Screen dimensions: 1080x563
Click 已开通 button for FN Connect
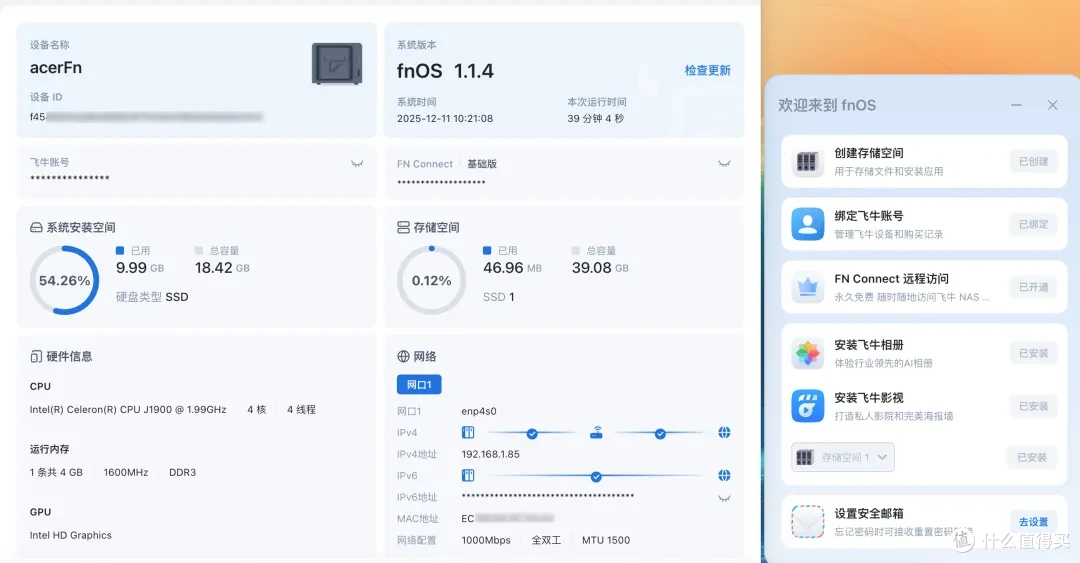point(1033,287)
